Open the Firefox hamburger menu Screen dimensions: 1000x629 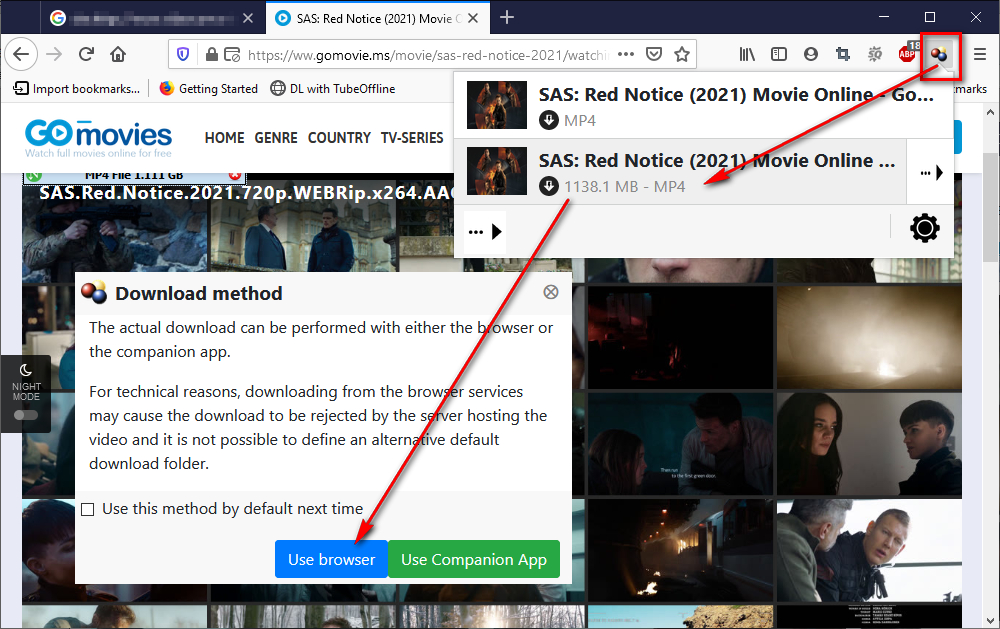coord(980,54)
